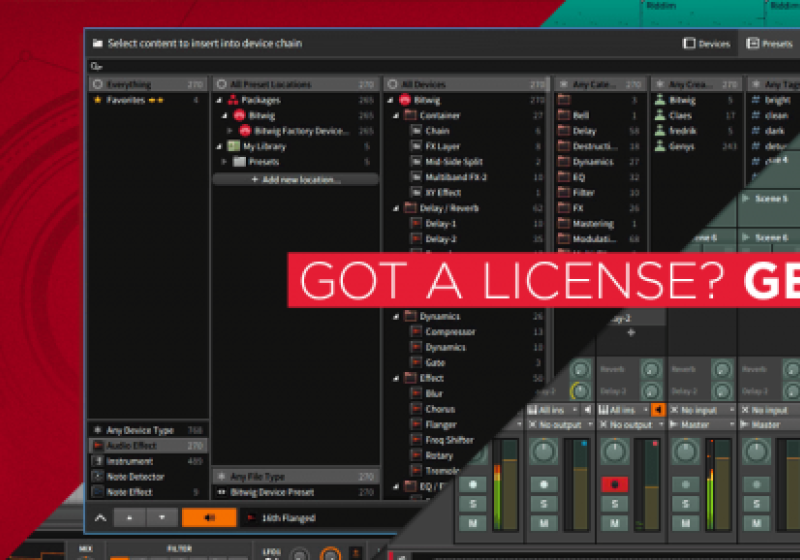Viewport: 800px width, 560px height.
Task: Collapse the Packages tree node
Action: (x=219, y=100)
